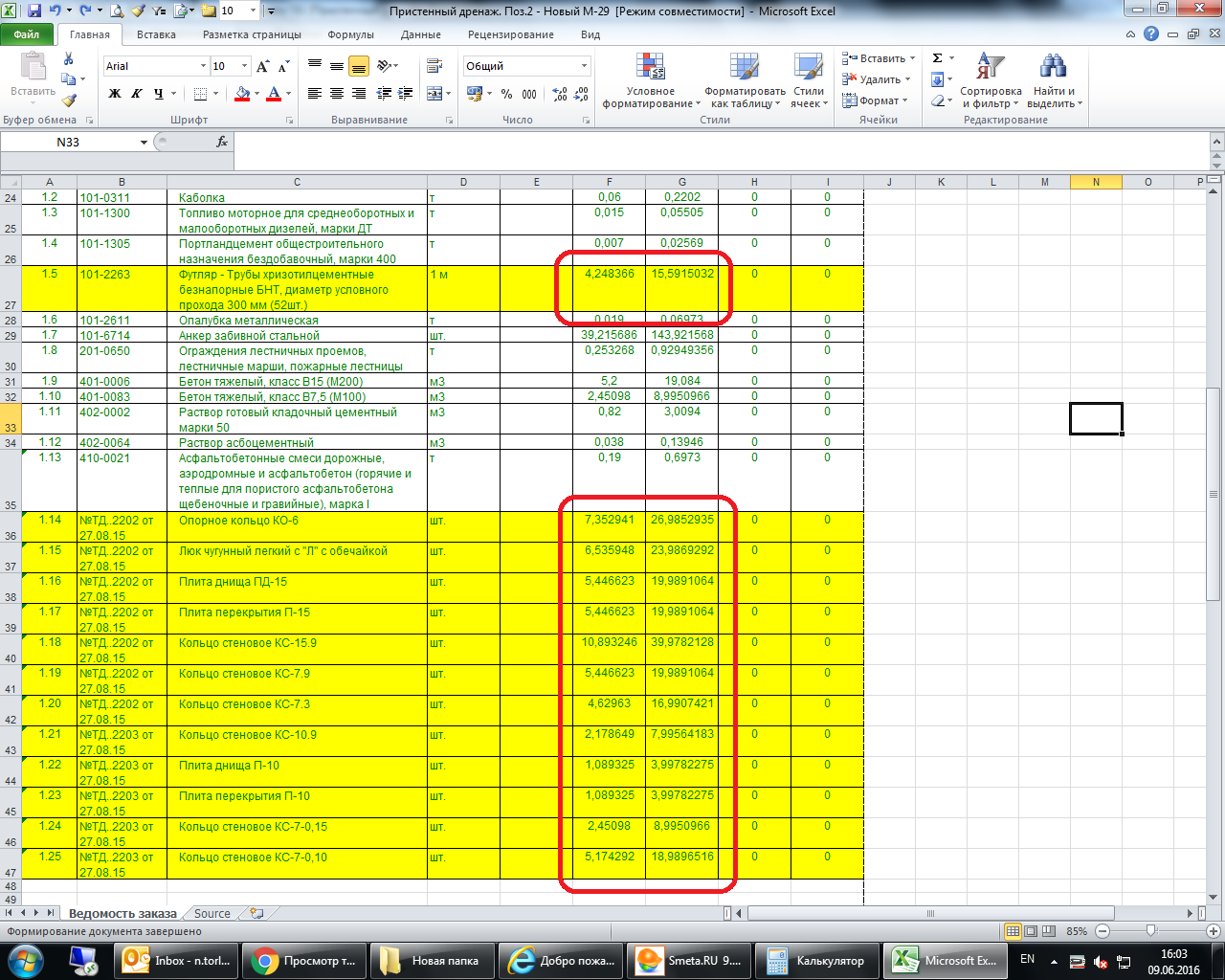Open Калькулятор from the Windows taskbar
This screenshot has width=1225, height=980.
(816, 961)
